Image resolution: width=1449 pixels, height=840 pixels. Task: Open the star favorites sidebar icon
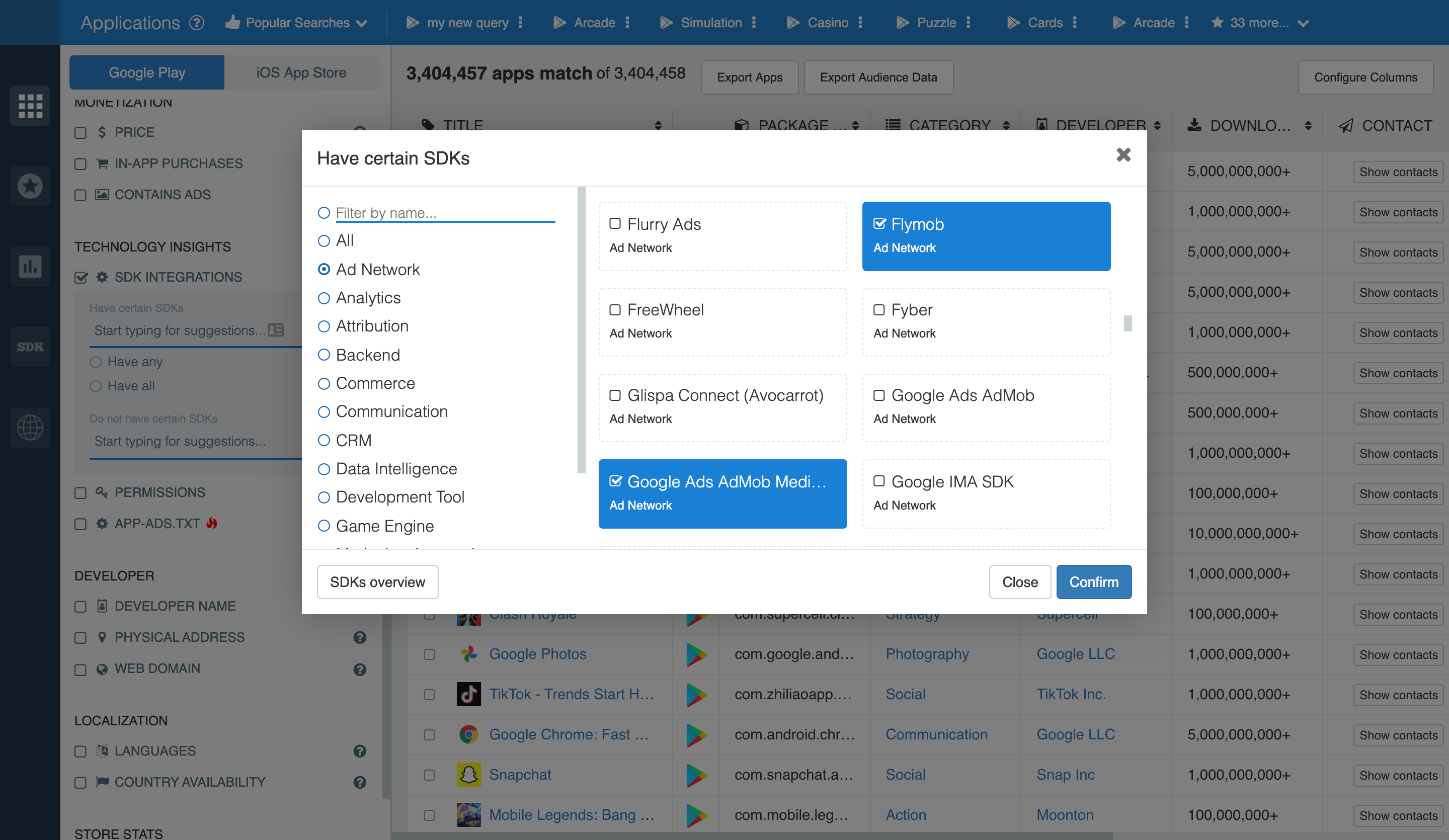pos(30,186)
